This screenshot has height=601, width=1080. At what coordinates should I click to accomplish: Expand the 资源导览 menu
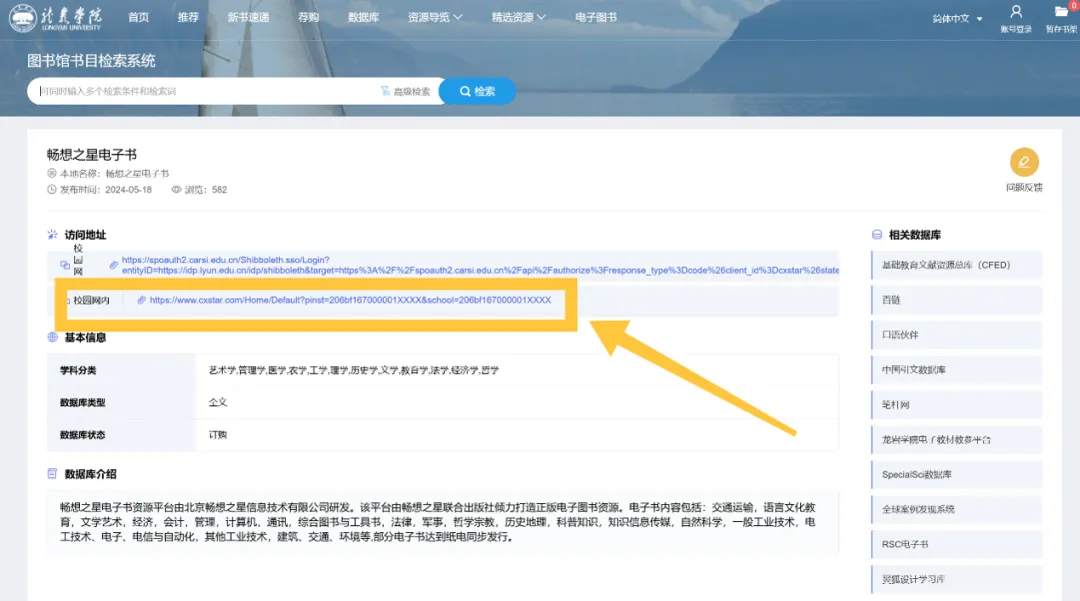pyautogui.click(x=435, y=17)
